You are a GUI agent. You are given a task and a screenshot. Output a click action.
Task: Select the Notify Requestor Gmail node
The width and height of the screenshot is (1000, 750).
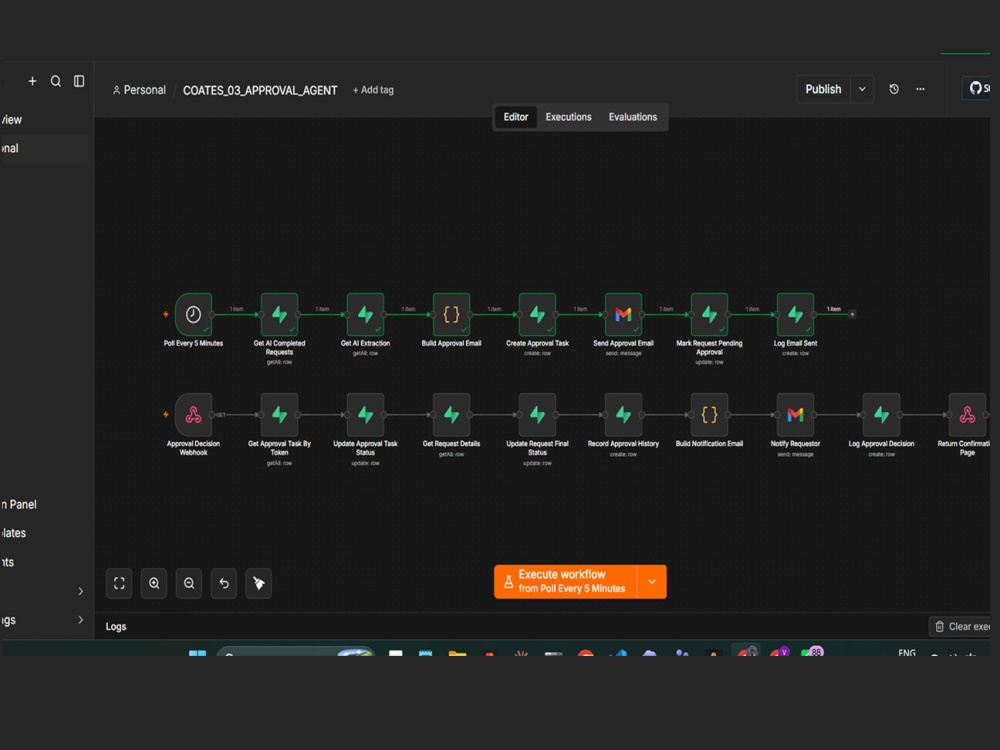[795, 415]
